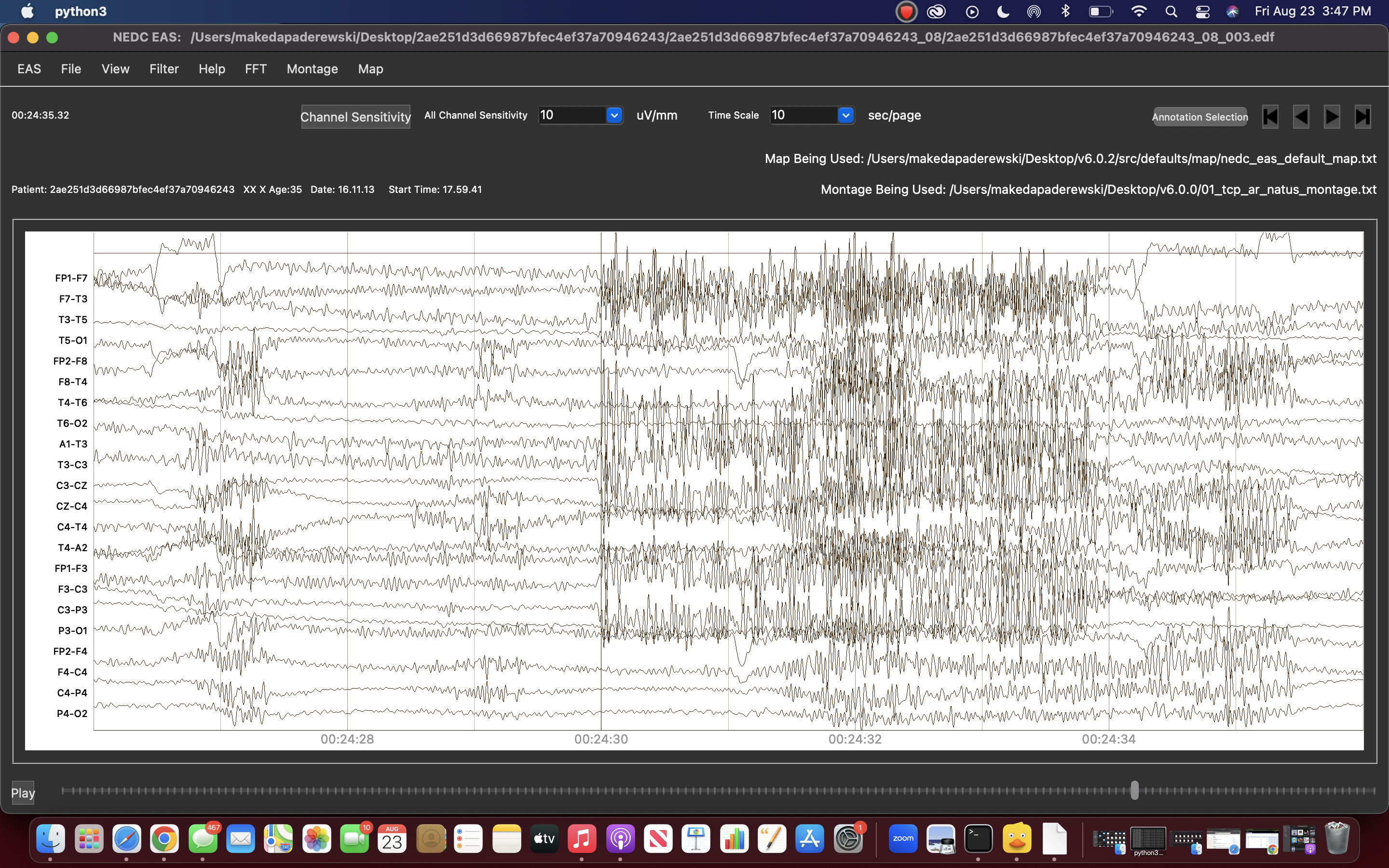Advance to next page using right arrow icon
The height and width of the screenshot is (868, 1389).
(1332, 117)
